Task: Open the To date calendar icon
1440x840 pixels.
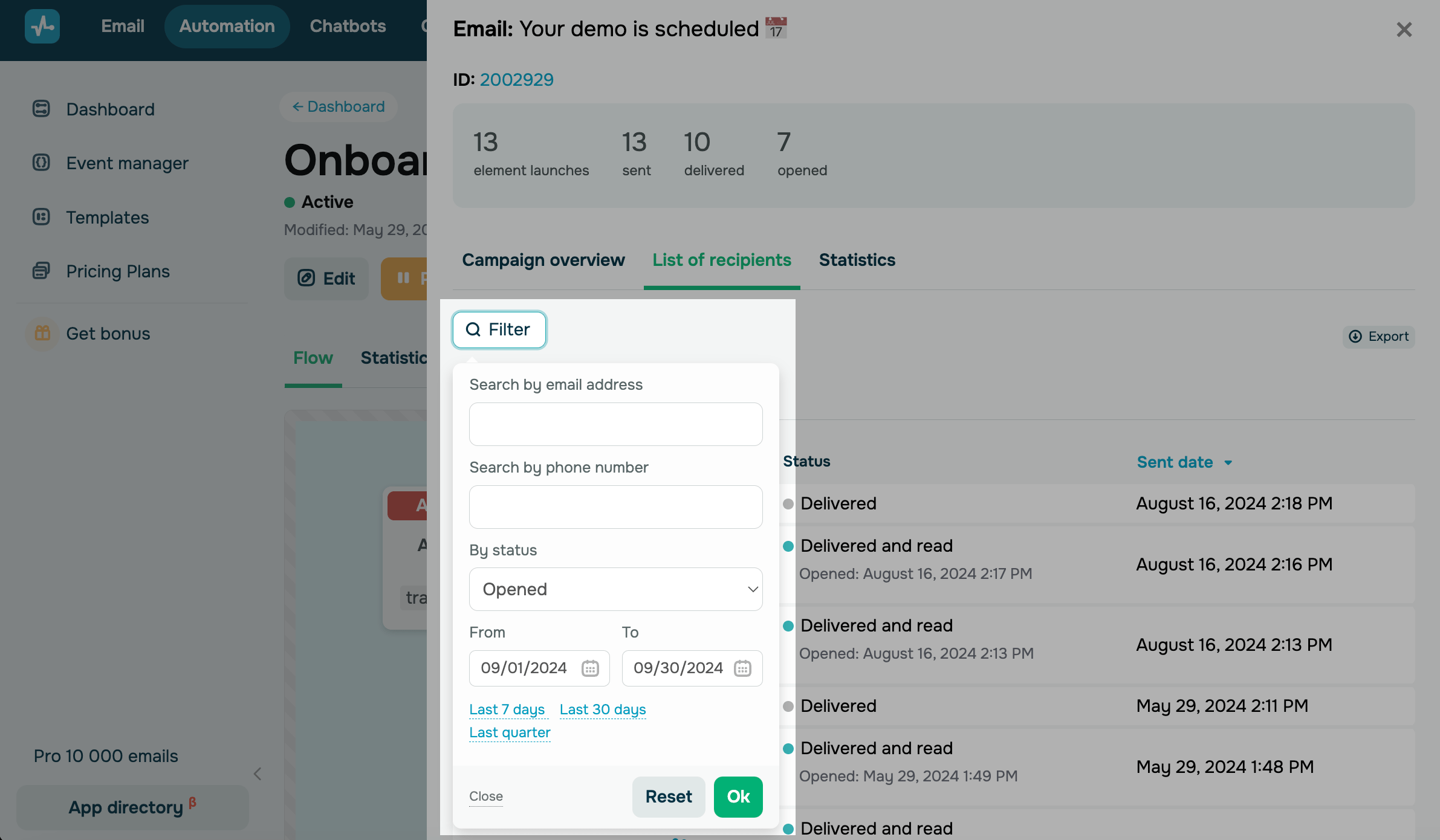Action: [x=742, y=668]
